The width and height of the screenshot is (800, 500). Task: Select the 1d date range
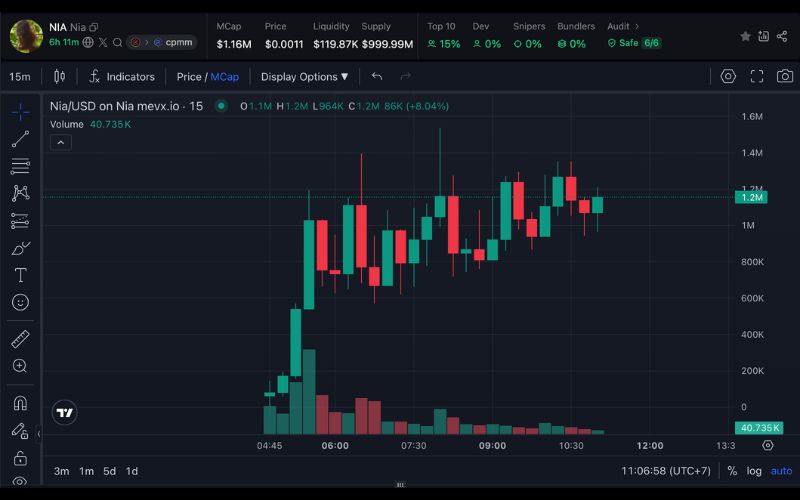tap(132, 471)
